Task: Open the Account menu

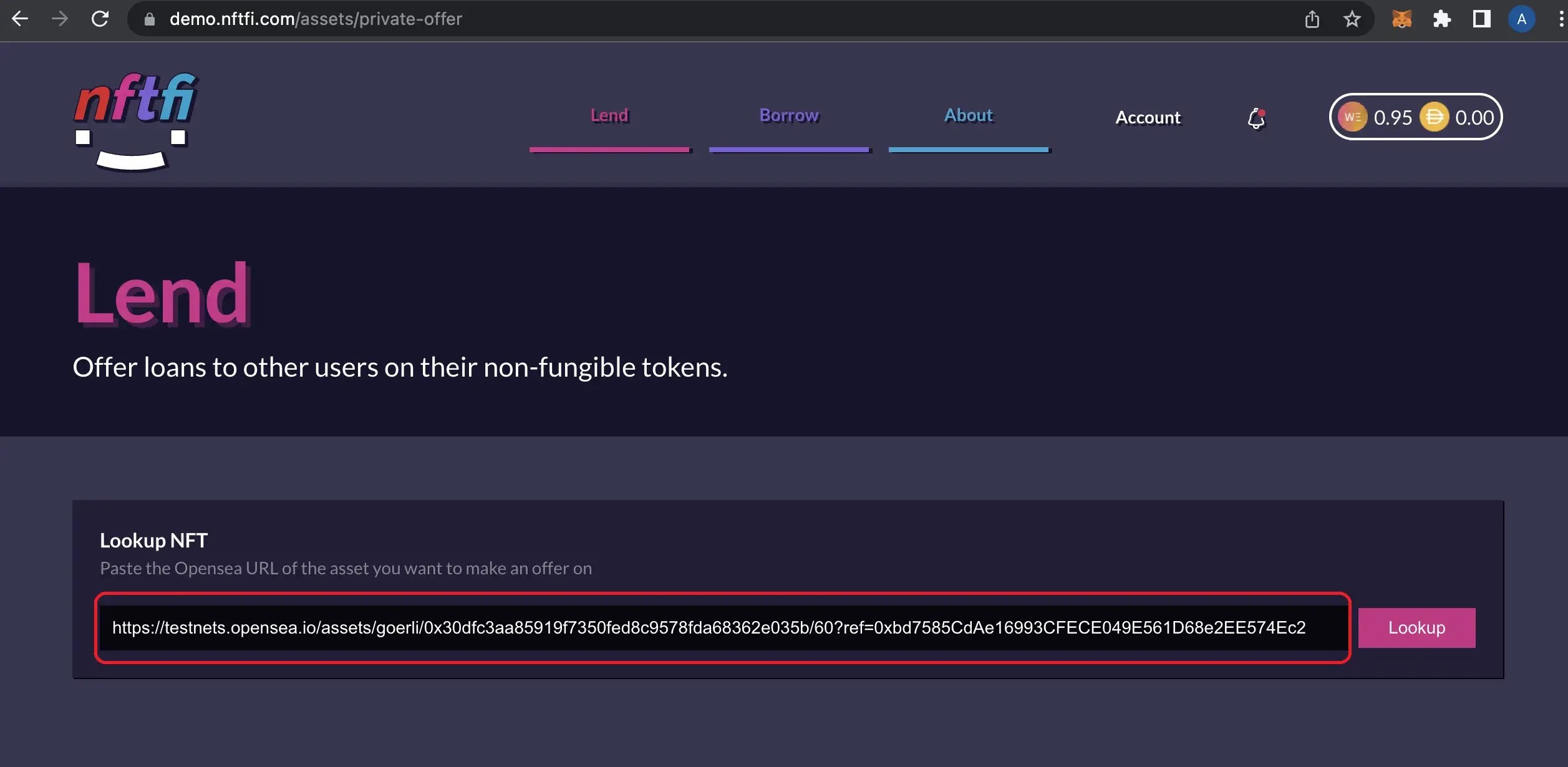Action: click(x=1147, y=117)
